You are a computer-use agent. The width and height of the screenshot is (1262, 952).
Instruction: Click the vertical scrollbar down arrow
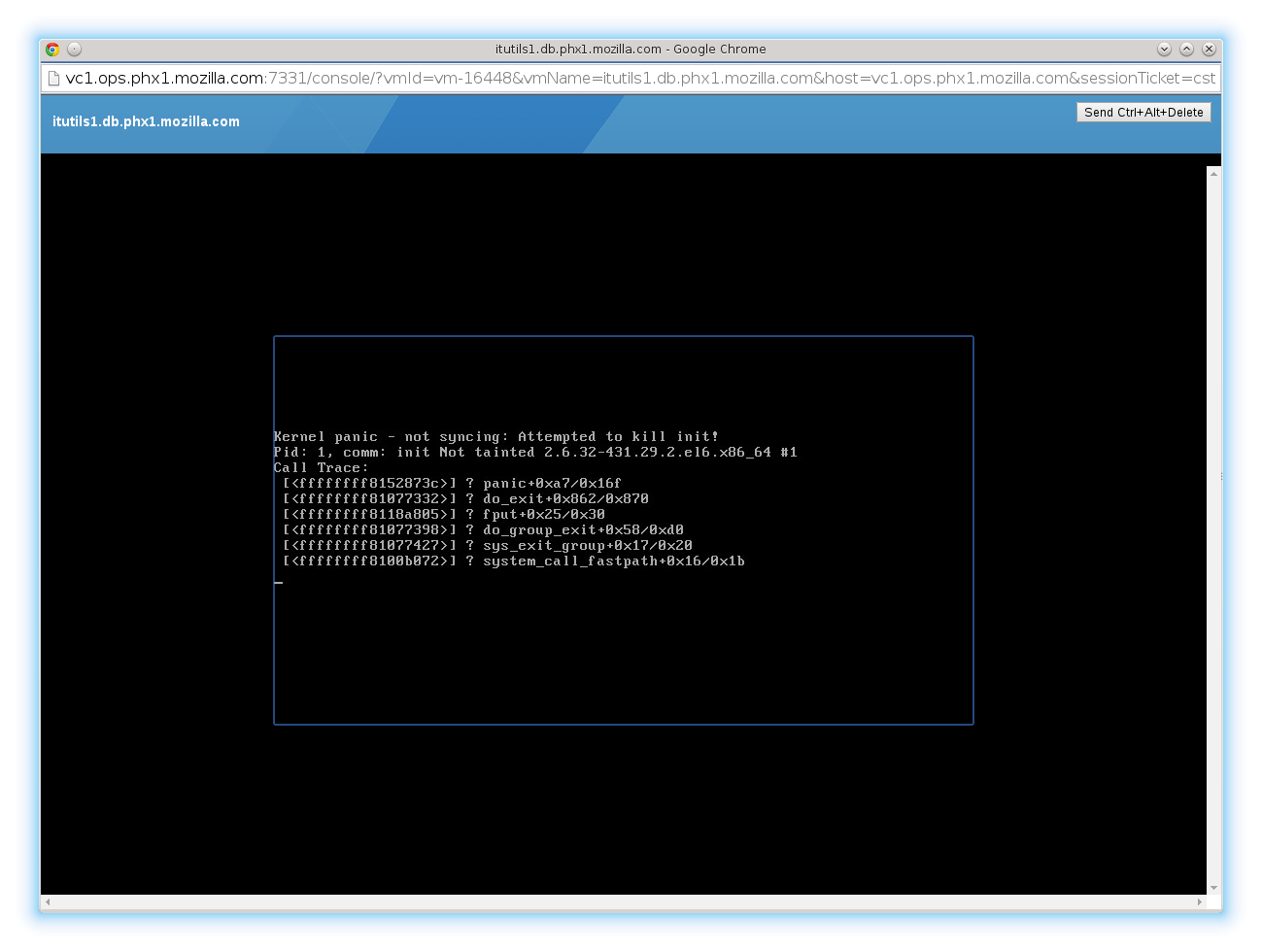(1213, 888)
